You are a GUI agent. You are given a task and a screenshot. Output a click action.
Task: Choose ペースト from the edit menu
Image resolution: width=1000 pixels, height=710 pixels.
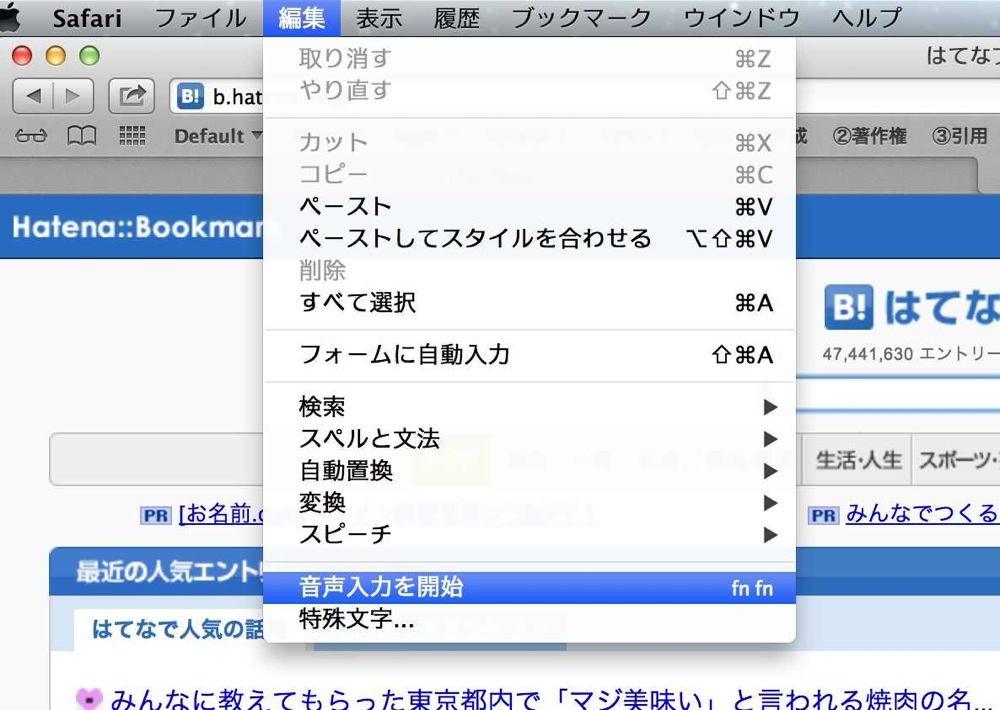pos(529,206)
